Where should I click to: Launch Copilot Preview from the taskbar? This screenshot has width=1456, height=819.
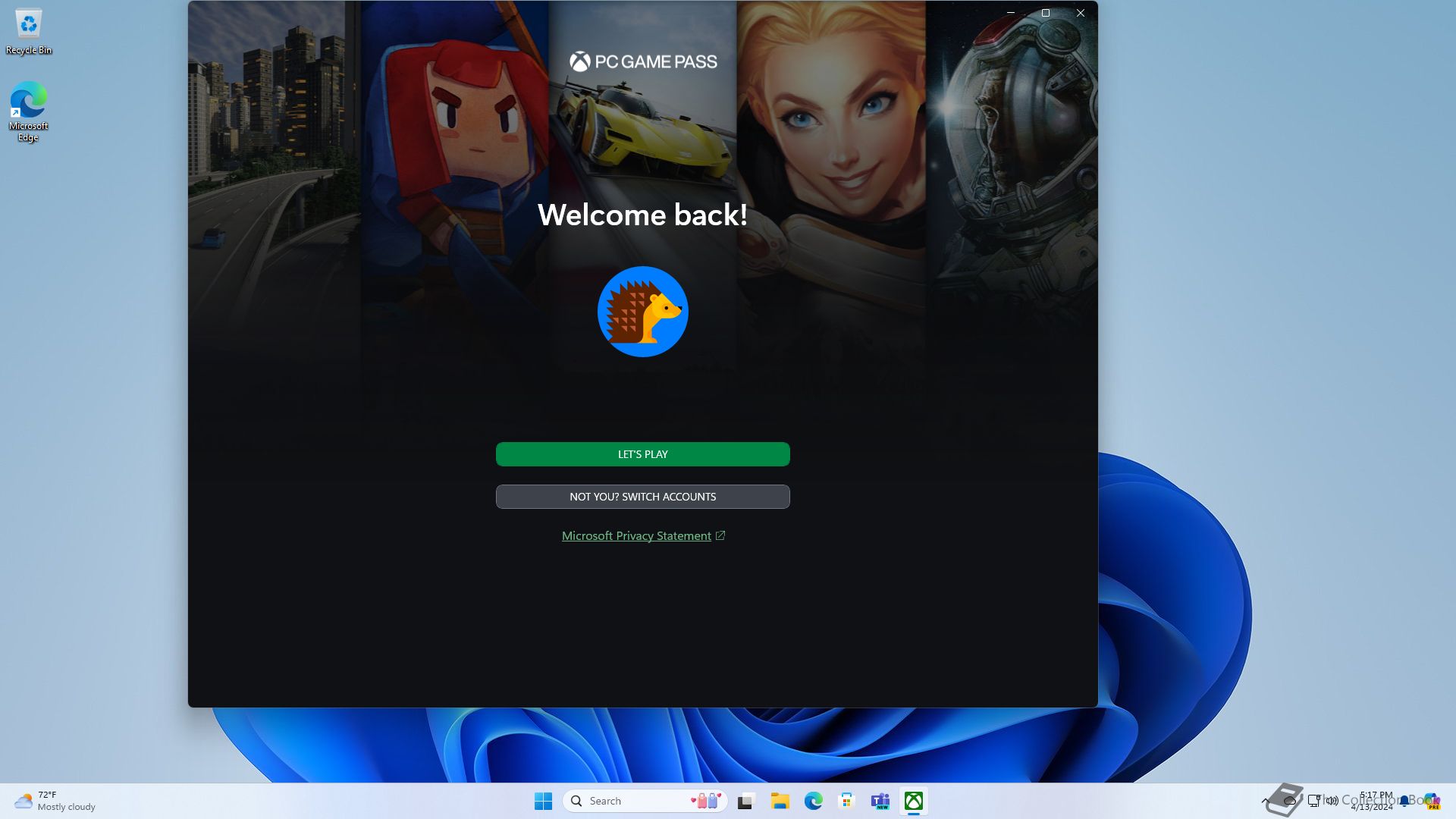pos(1432,801)
